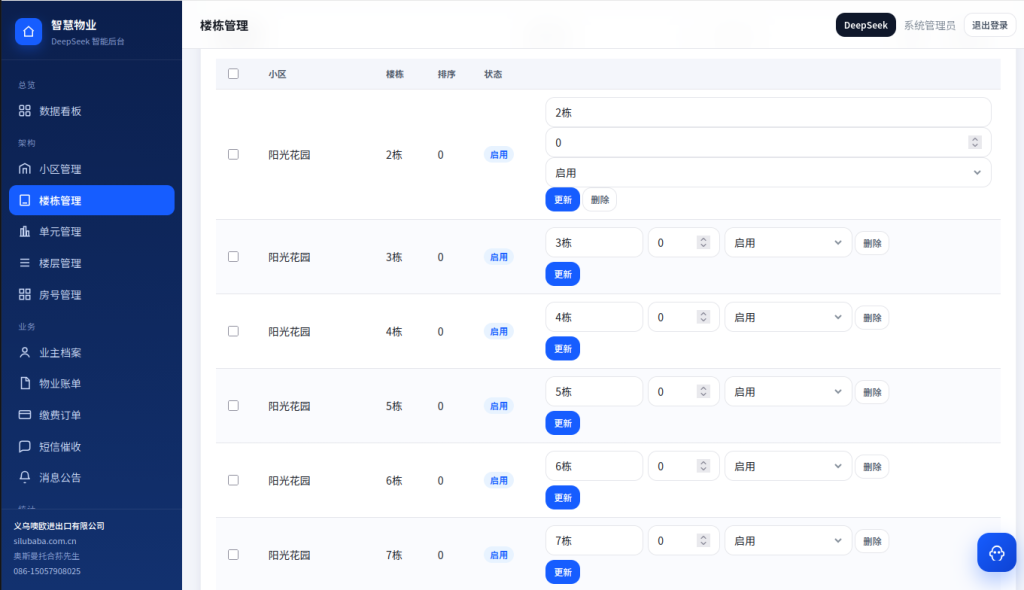Check the 阳光花园 3栋 row checkbox

point(233,257)
